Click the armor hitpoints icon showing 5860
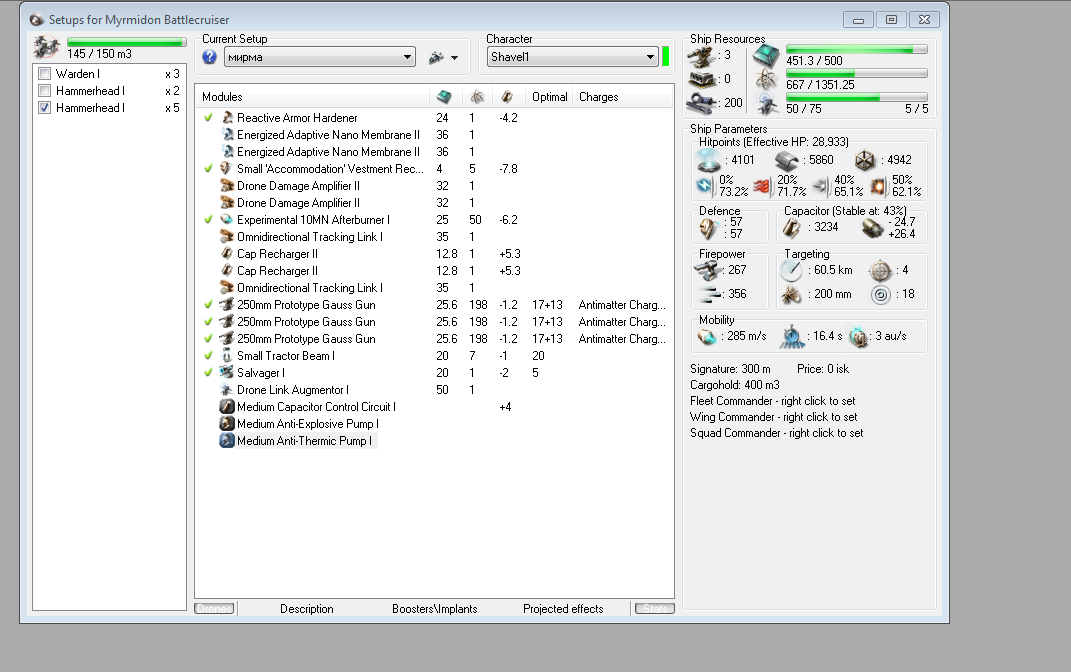This screenshot has height=672, width=1071. pyautogui.click(x=787, y=160)
